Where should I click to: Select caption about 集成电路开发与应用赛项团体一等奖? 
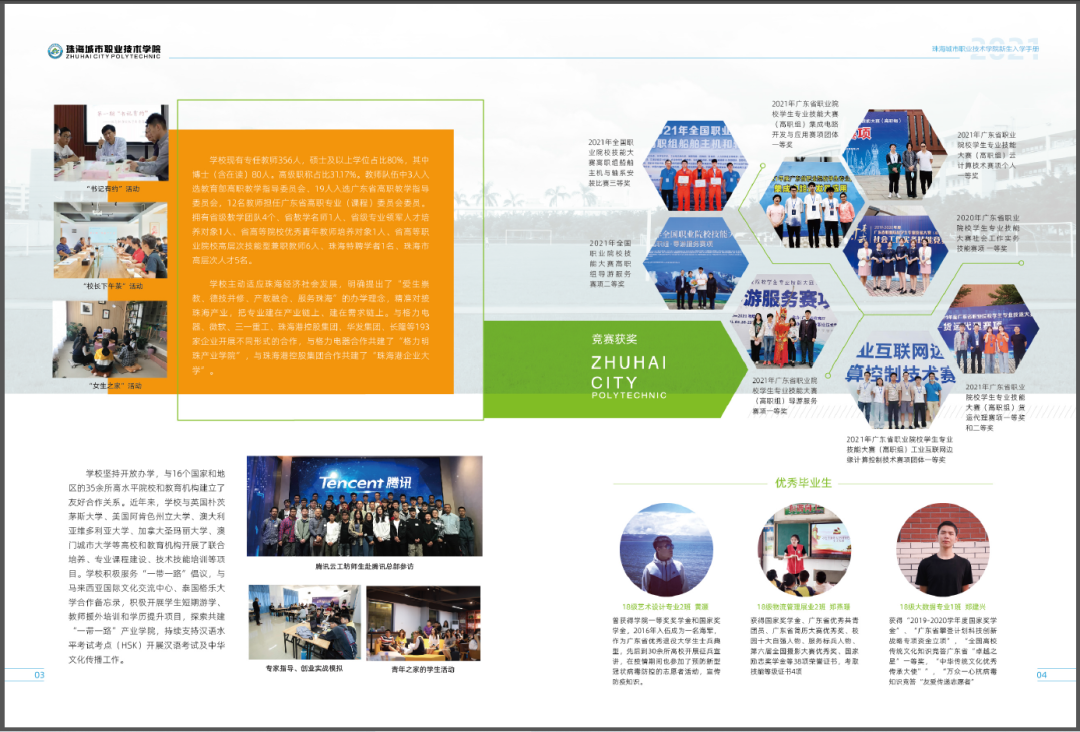click(806, 124)
